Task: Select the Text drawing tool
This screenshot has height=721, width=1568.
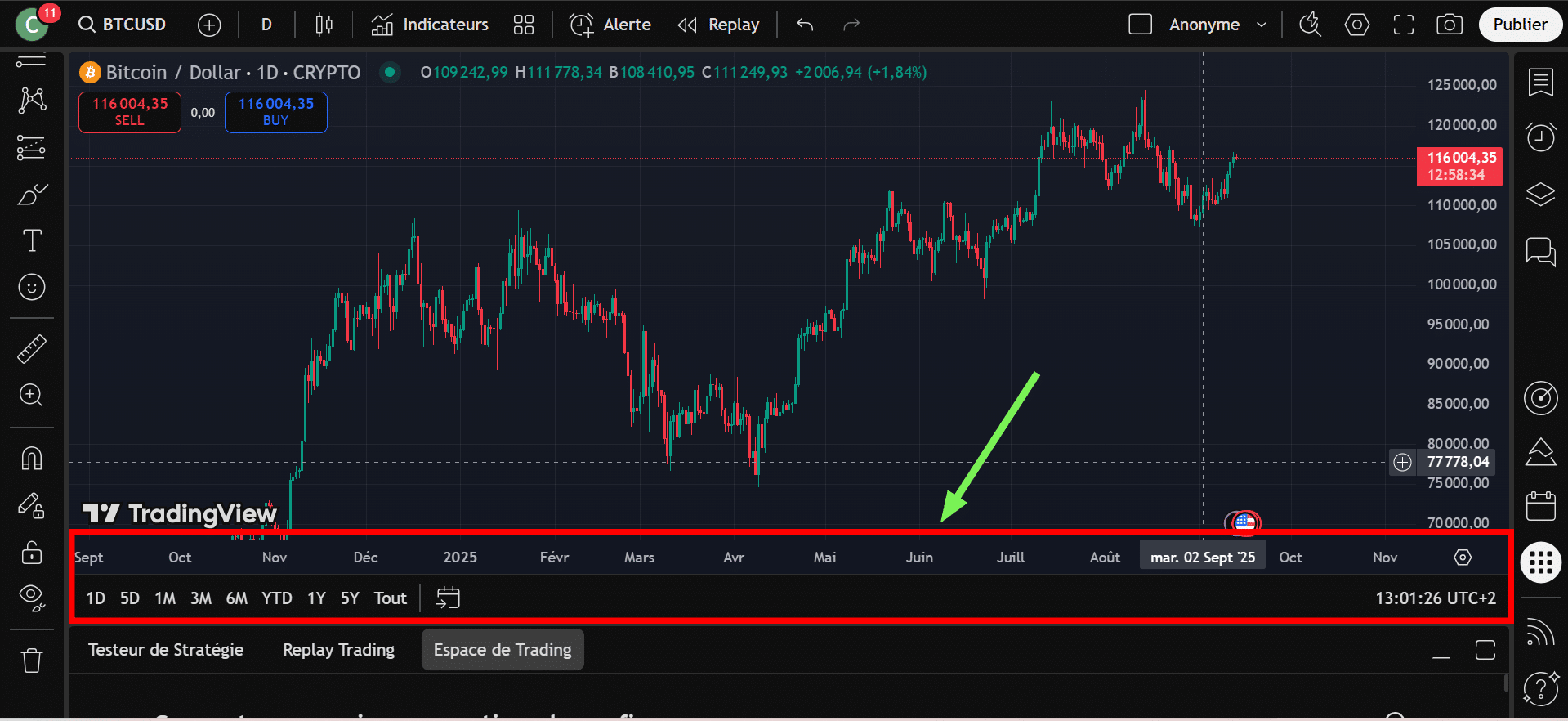Action: (32, 240)
